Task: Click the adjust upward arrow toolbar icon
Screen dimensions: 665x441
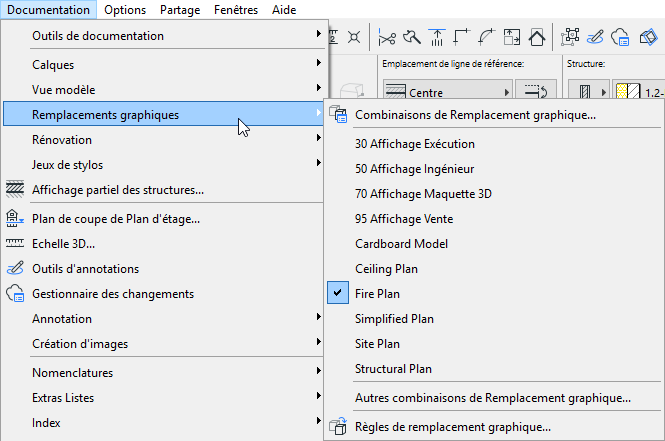Action: point(436,37)
